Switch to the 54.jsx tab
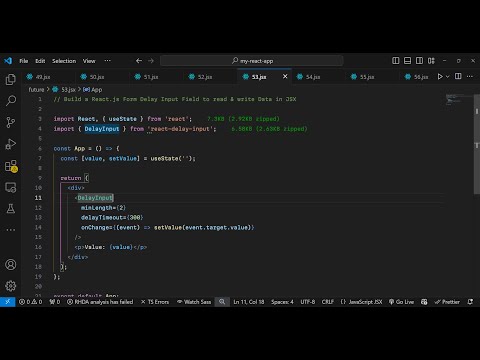Screen dimensions: 480x360 (x=313, y=77)
